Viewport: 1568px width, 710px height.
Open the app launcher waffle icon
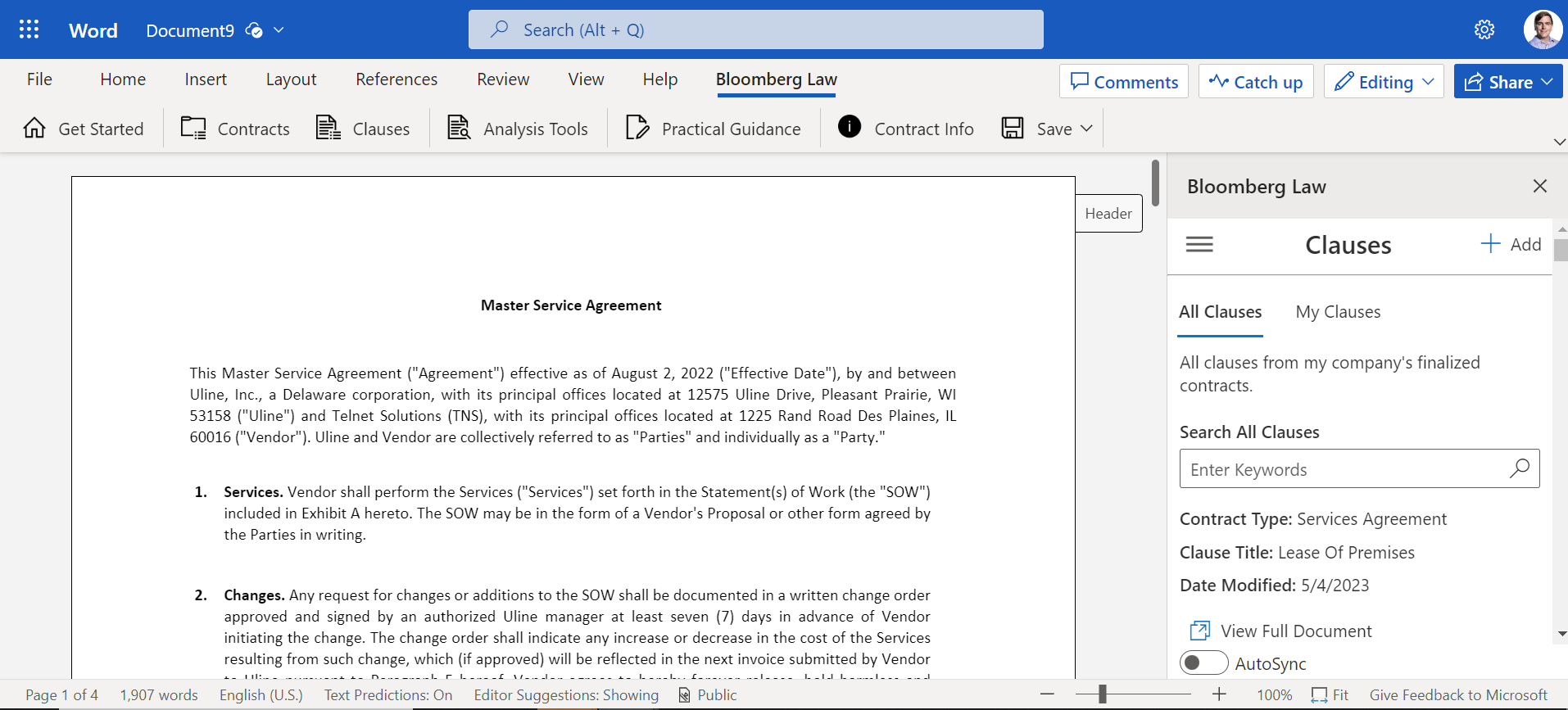click(29, 29)
